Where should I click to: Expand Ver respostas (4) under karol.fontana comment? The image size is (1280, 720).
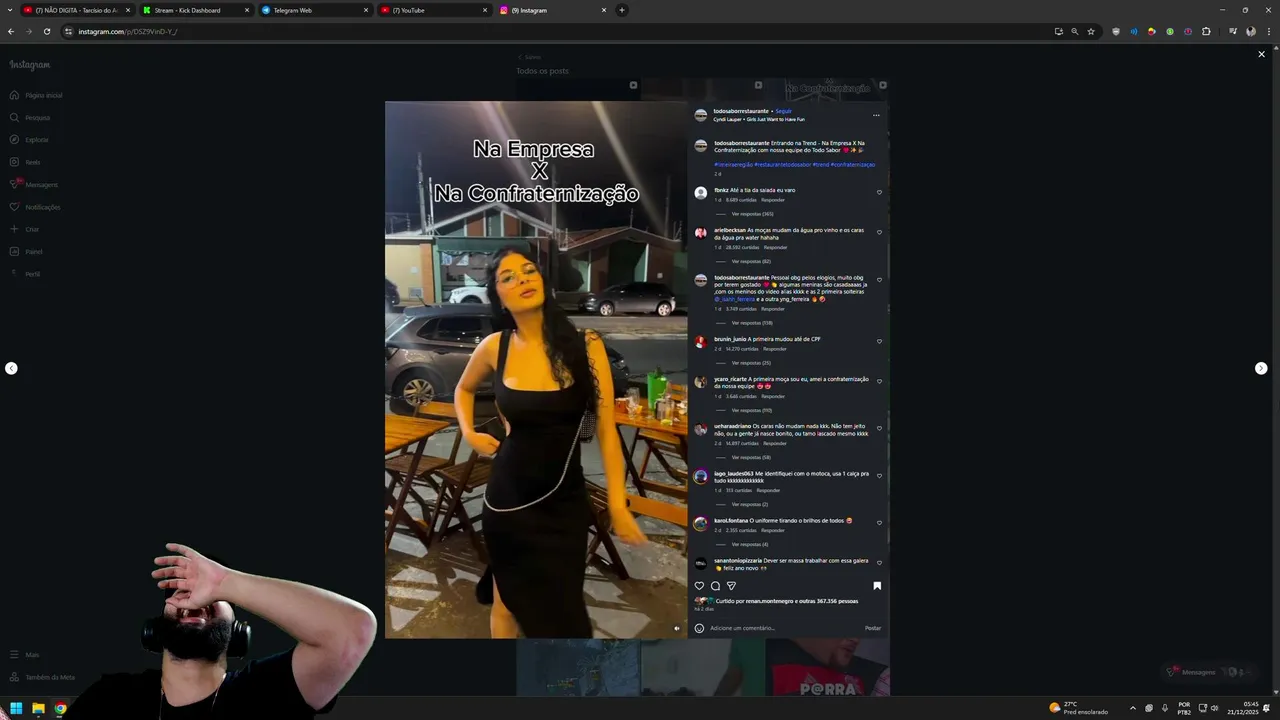(x=750, y=544)
